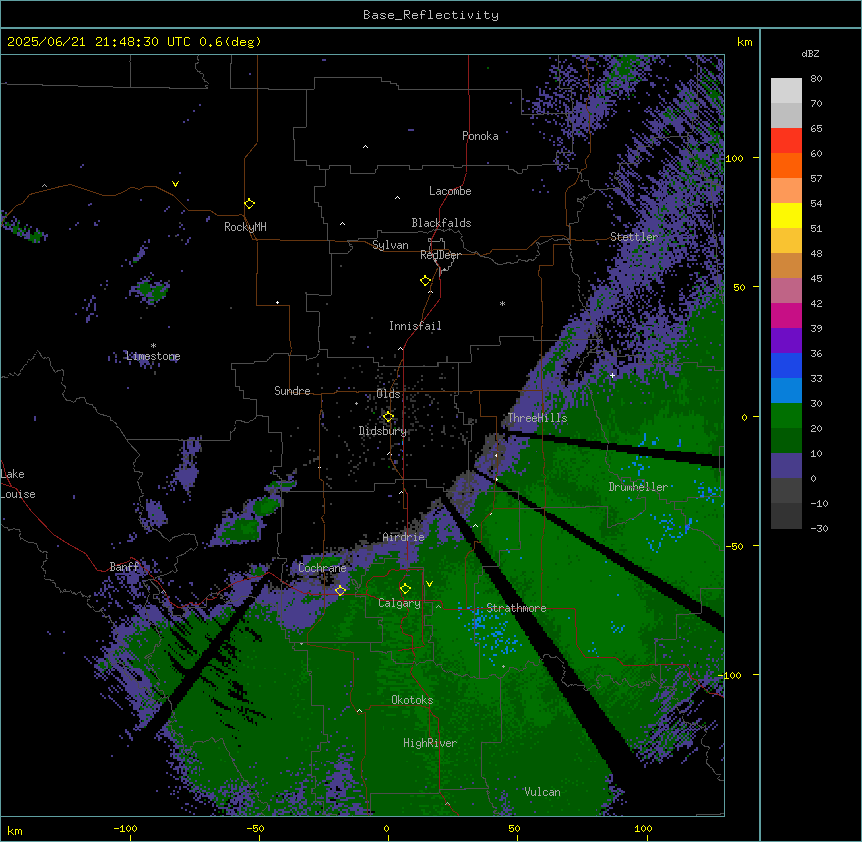Viewport: 862px width, 842px height.
Task: Click the Lacombe label
Action: (x=450, y=191)
